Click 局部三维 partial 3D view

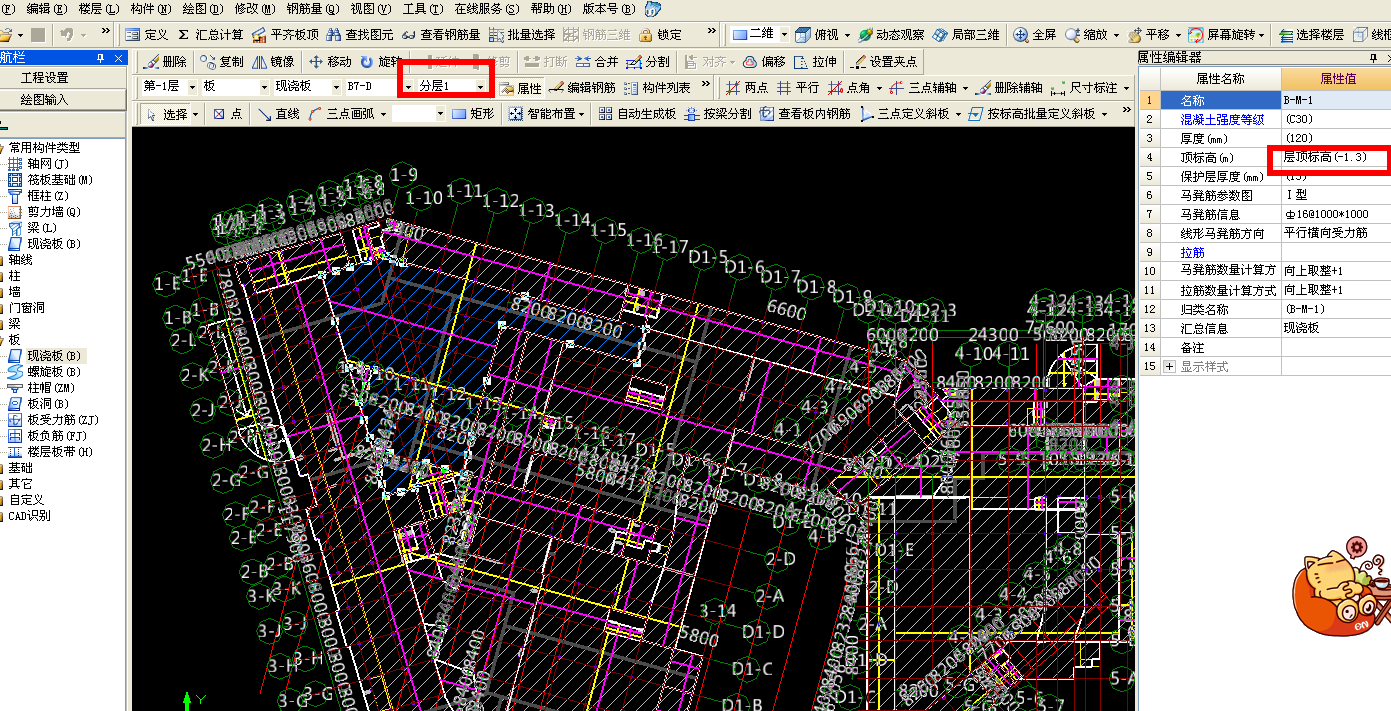tap(967, 34)
